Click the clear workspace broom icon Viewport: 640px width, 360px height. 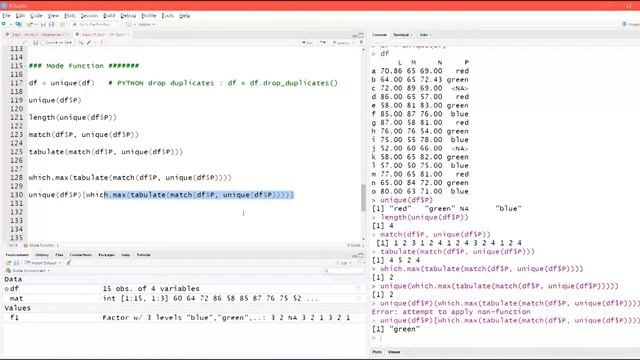tap(69, 263)
